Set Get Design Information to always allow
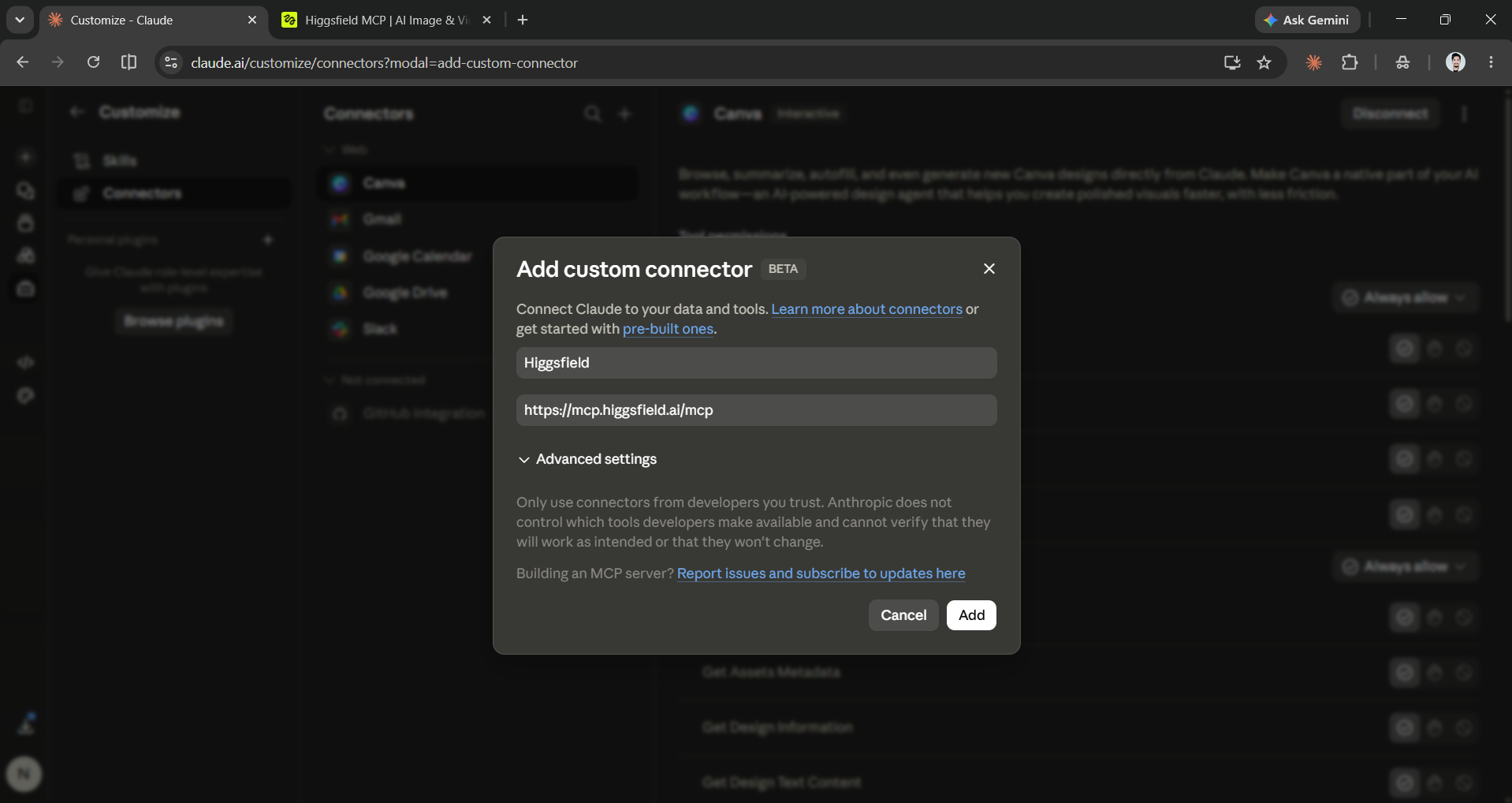The width and height of the screenshot is (1512, 803). (1404, 727)
